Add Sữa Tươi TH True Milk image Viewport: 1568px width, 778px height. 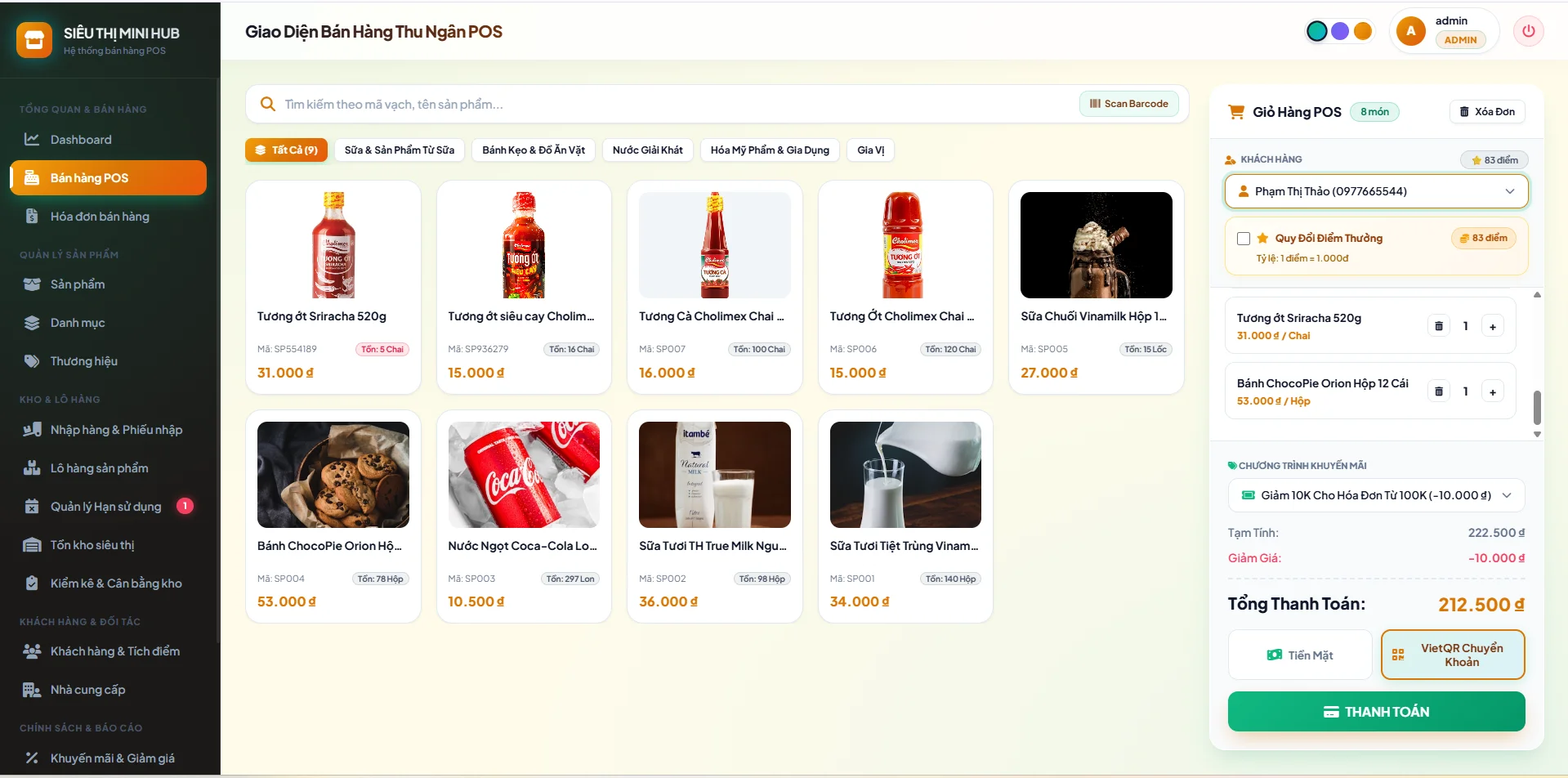tap(715, 475)
